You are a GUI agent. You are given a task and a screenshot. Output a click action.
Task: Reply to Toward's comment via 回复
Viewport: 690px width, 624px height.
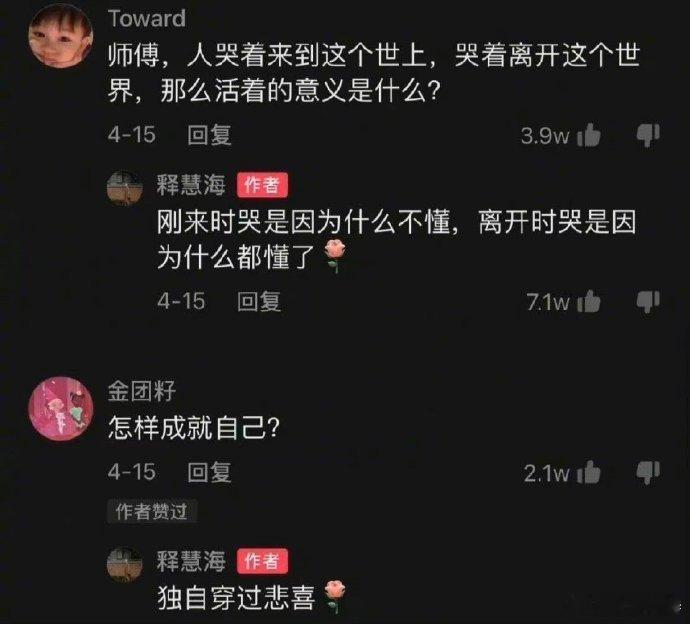pyautogui.click(x=209, y=135)
